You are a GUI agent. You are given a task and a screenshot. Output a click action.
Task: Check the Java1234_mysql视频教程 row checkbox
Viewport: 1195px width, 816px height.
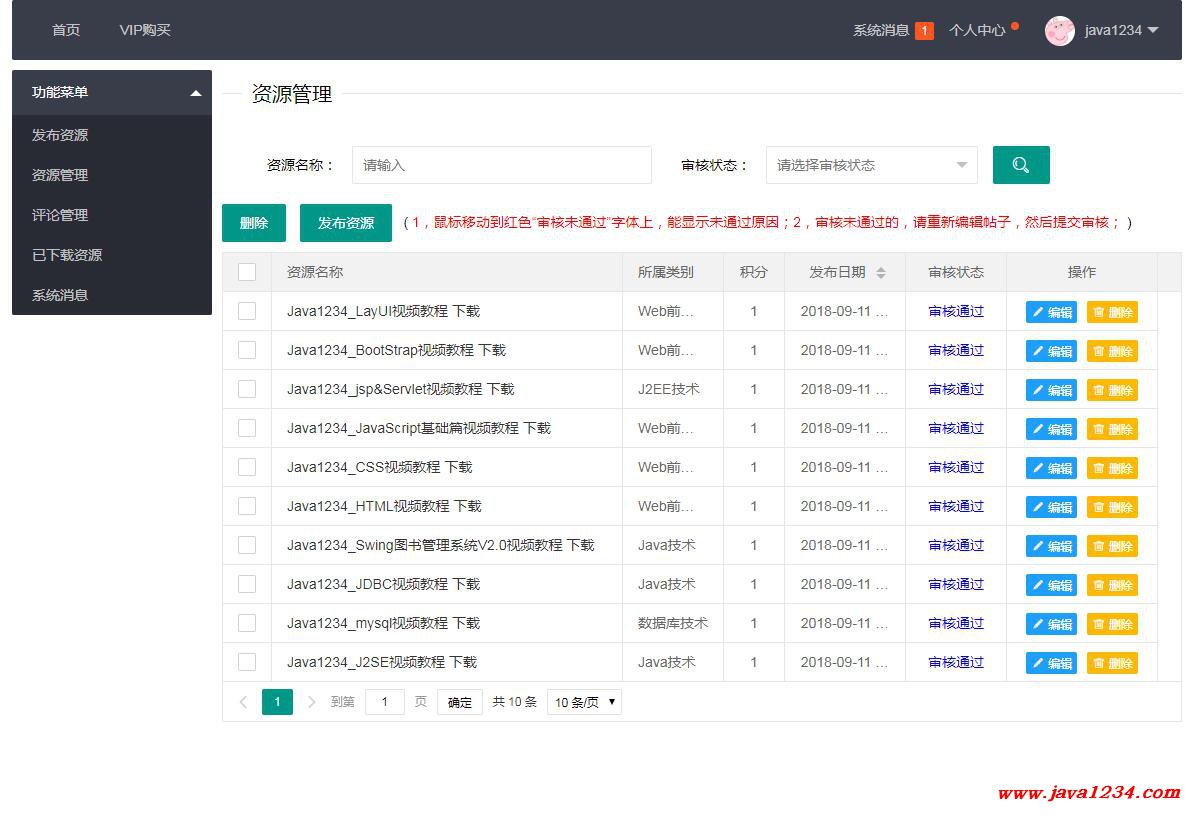[x=247, y=623]
